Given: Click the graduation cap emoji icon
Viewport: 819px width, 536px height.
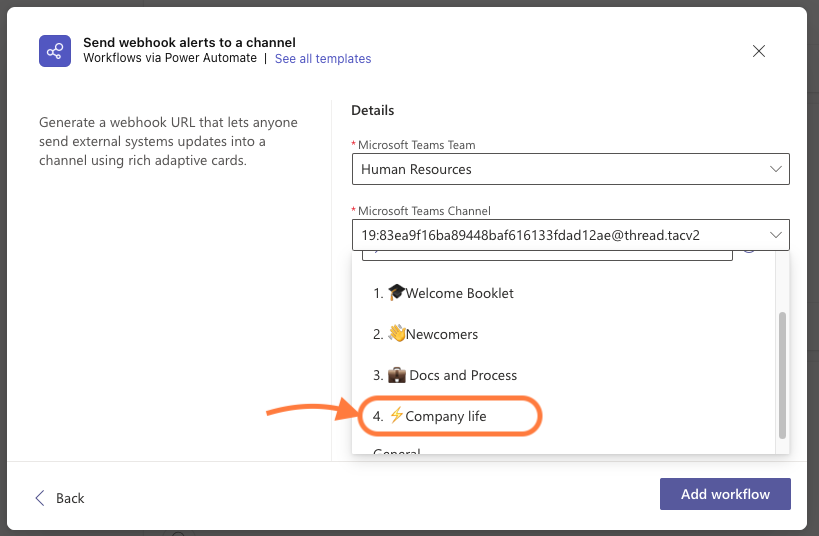Looking at the screenshot, I should tap(396, 293).
